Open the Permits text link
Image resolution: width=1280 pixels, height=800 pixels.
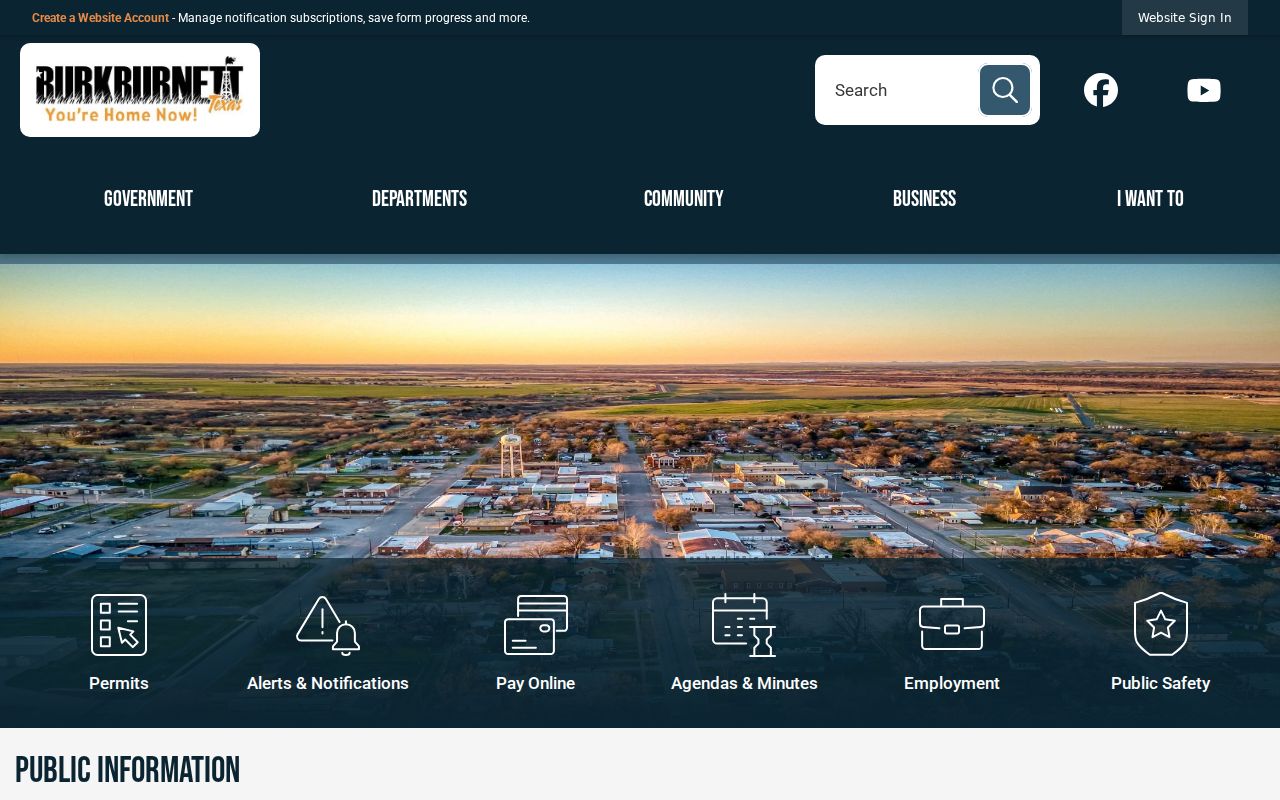[119, 683]
